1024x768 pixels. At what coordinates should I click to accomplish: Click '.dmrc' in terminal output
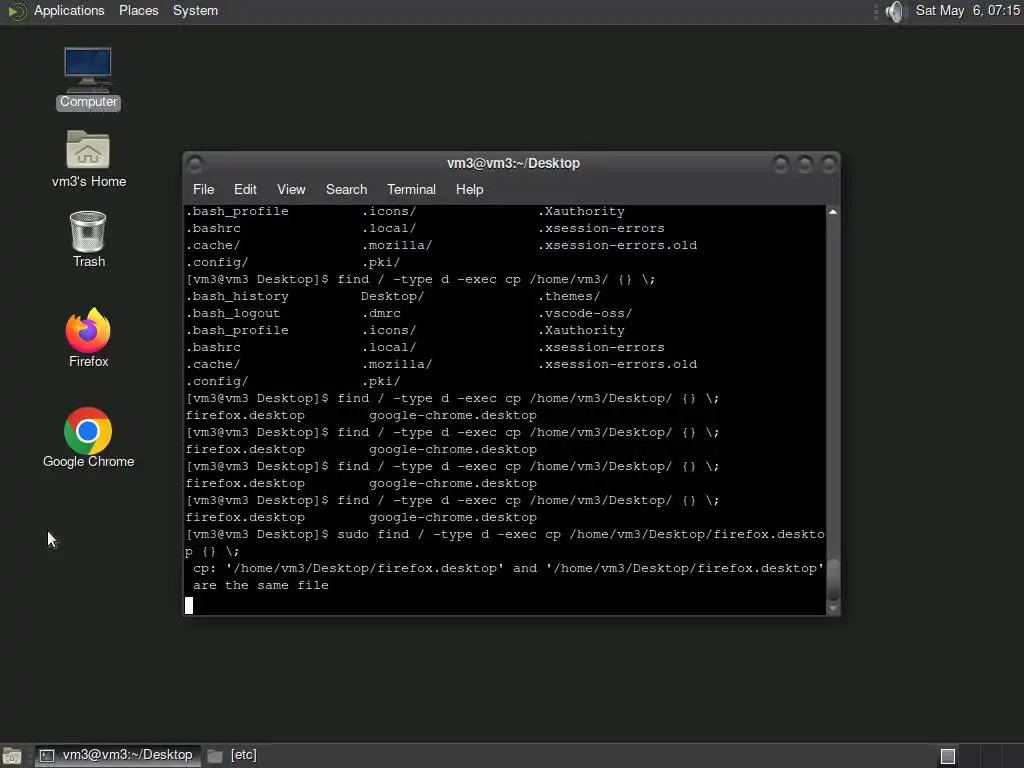pos(381,313)
